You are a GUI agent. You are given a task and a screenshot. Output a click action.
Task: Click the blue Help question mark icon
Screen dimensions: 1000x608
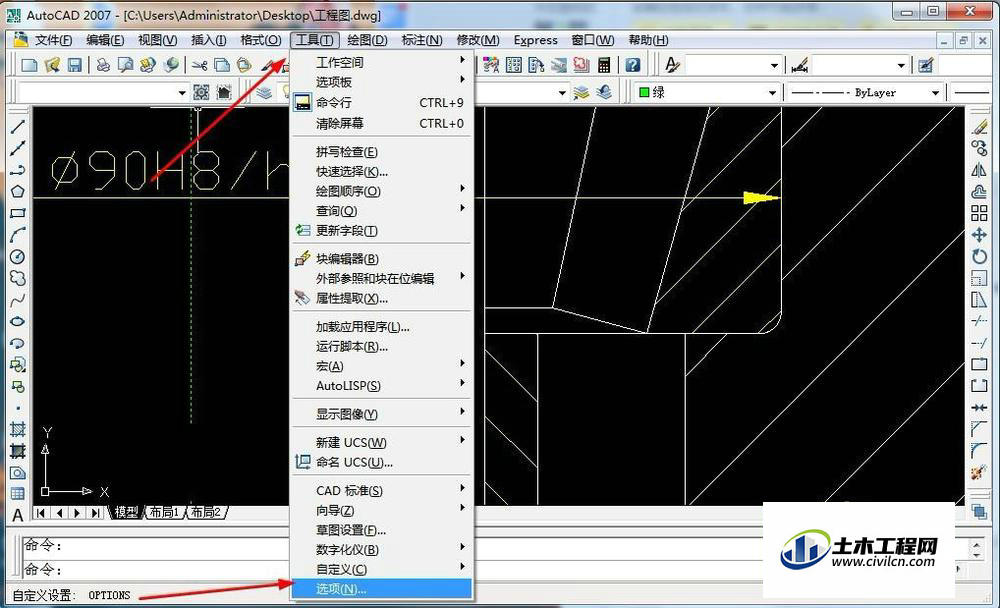click(632, 64)
